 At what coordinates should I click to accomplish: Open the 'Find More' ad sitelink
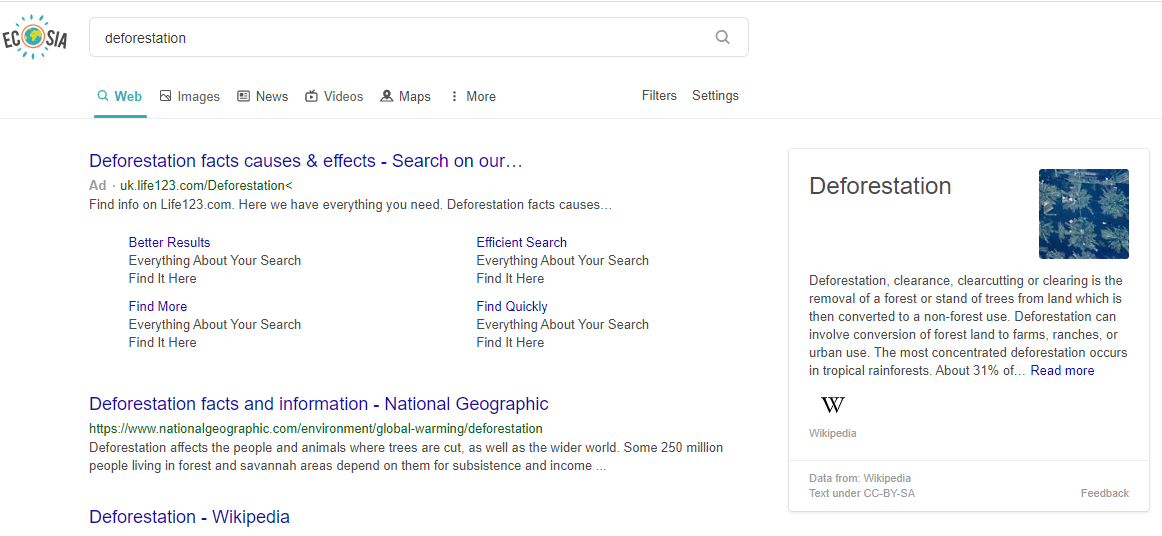(x=158, y=306)
